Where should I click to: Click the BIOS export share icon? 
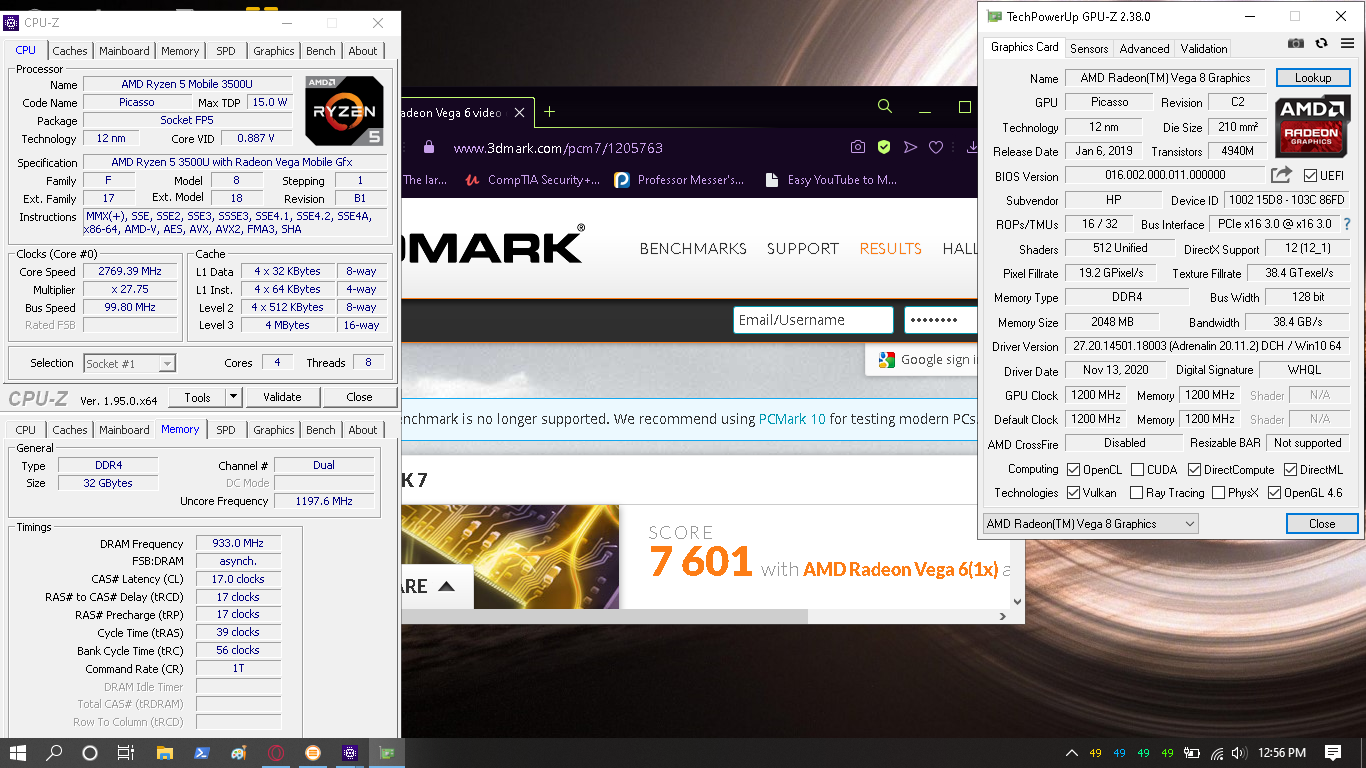pyautogui.click(x=1282, y=175)
